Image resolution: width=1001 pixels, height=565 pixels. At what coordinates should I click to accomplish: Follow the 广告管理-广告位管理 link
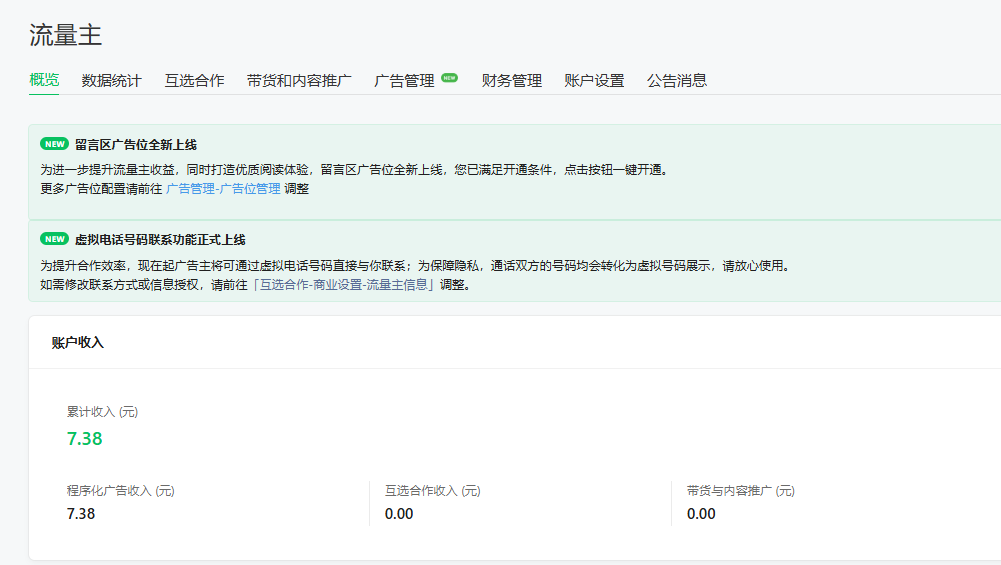tap(223, 189)
